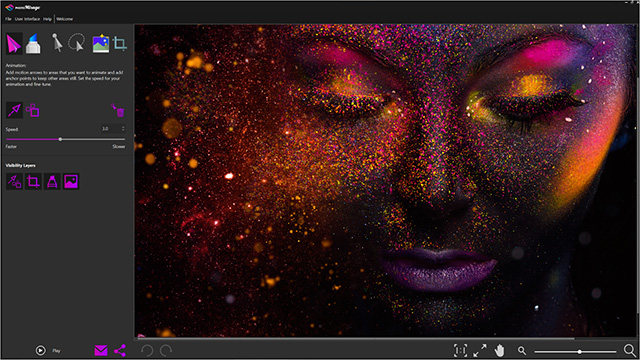Toggle image visibility layer

coord(71,182)
